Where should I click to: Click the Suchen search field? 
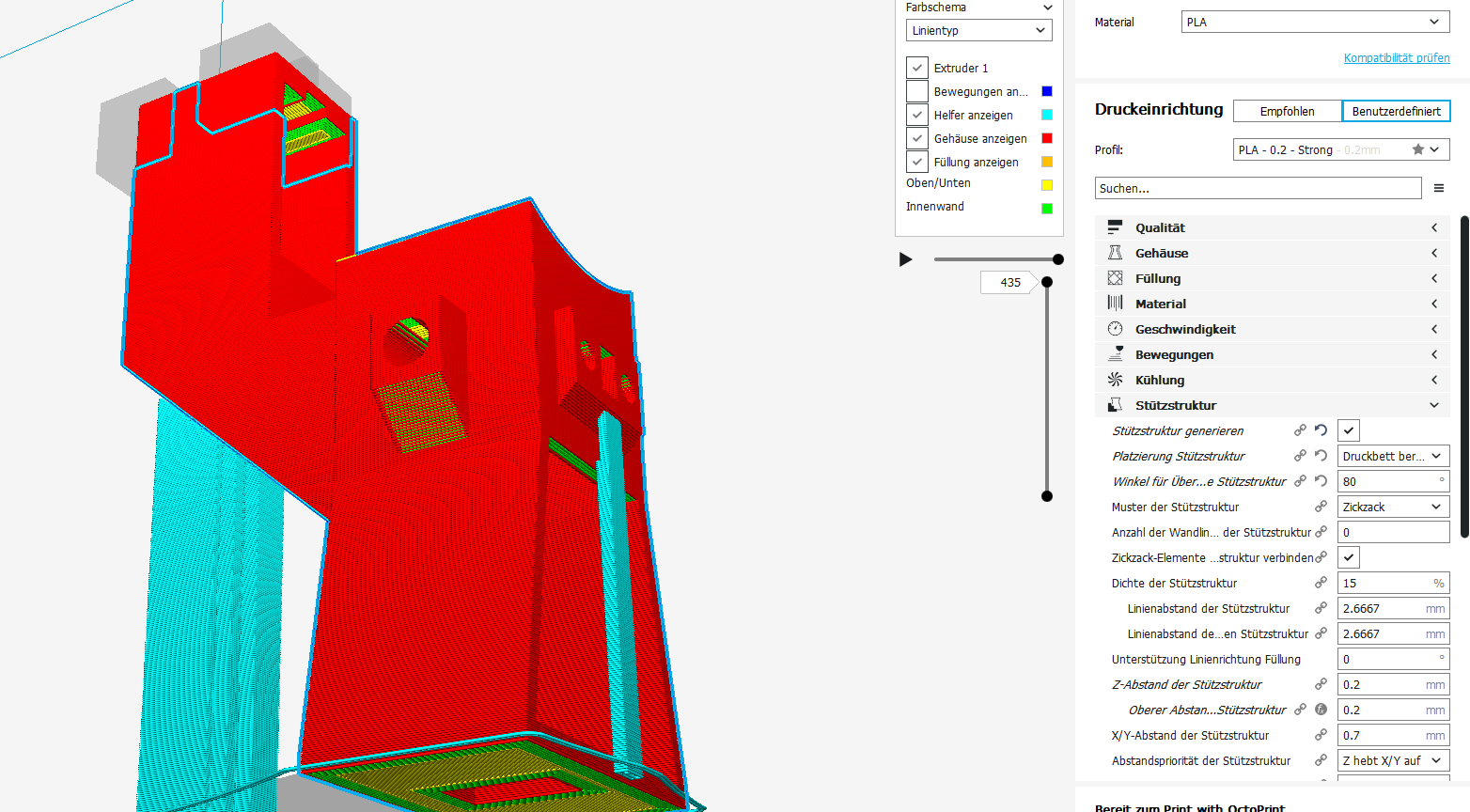(1258, 188)
